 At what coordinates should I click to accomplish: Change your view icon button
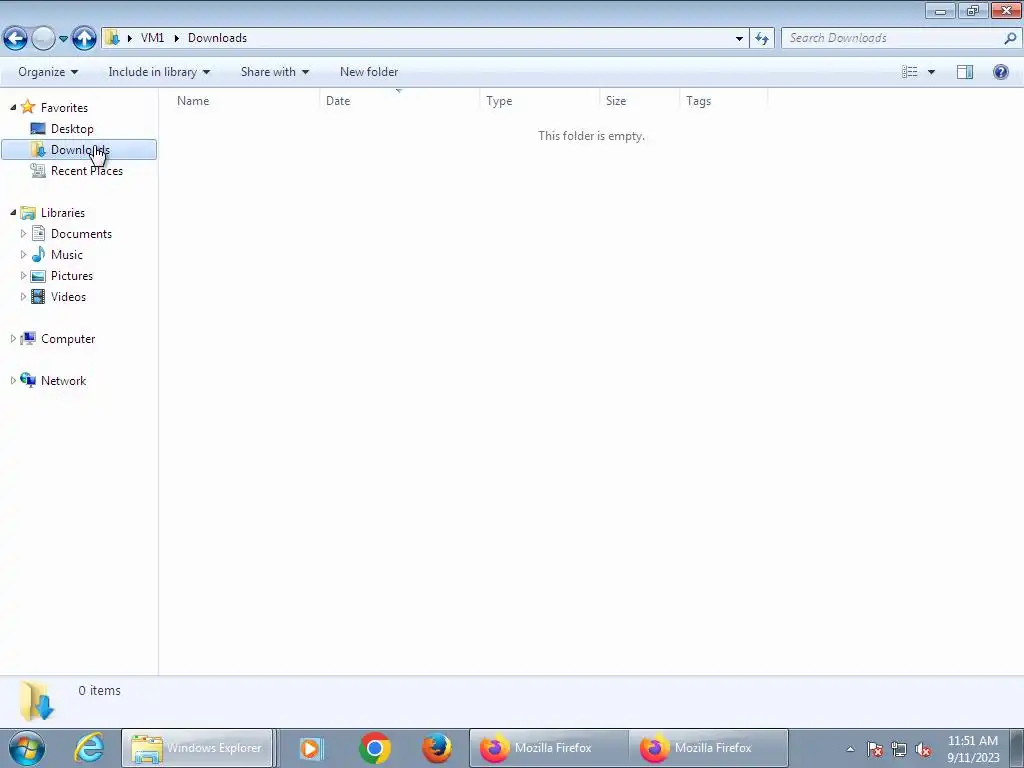(910, 72)
